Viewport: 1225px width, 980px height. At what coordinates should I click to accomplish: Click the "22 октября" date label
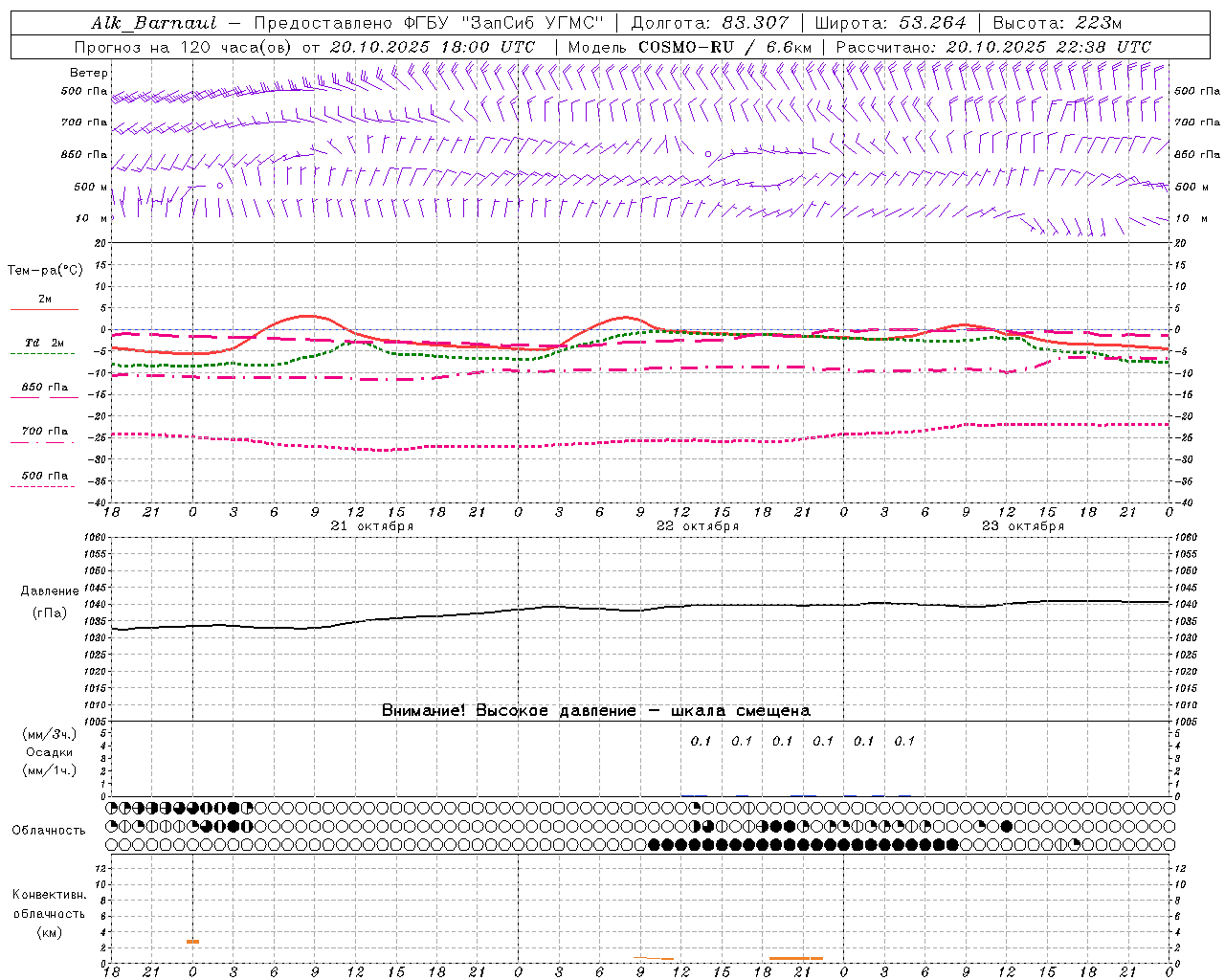[x=698, y=526]
